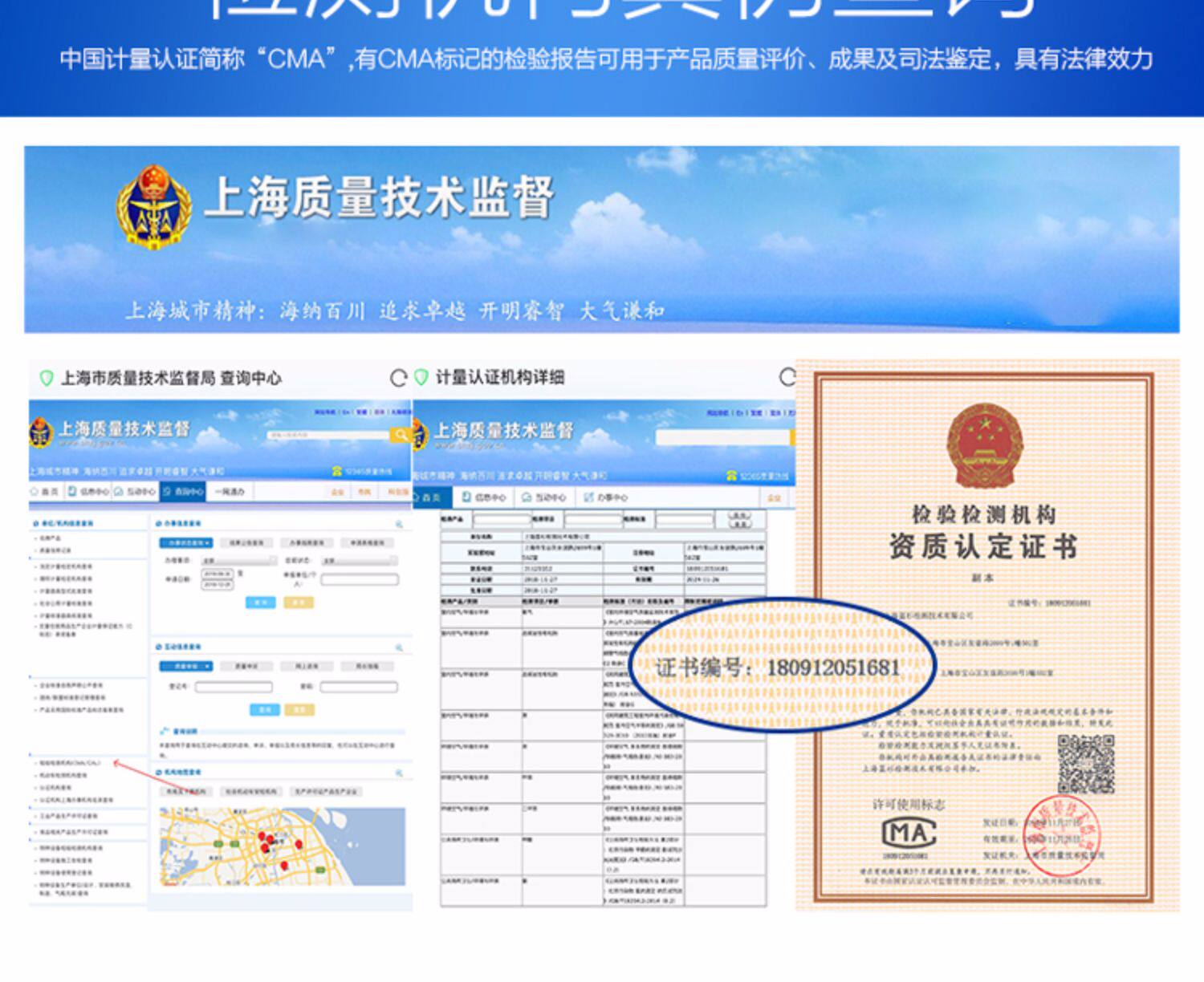Viewport: 1204px width, 982px height.
Task: Open the 首页 tab on the 计量认证机构详细 page
Action: click(432, 497)
